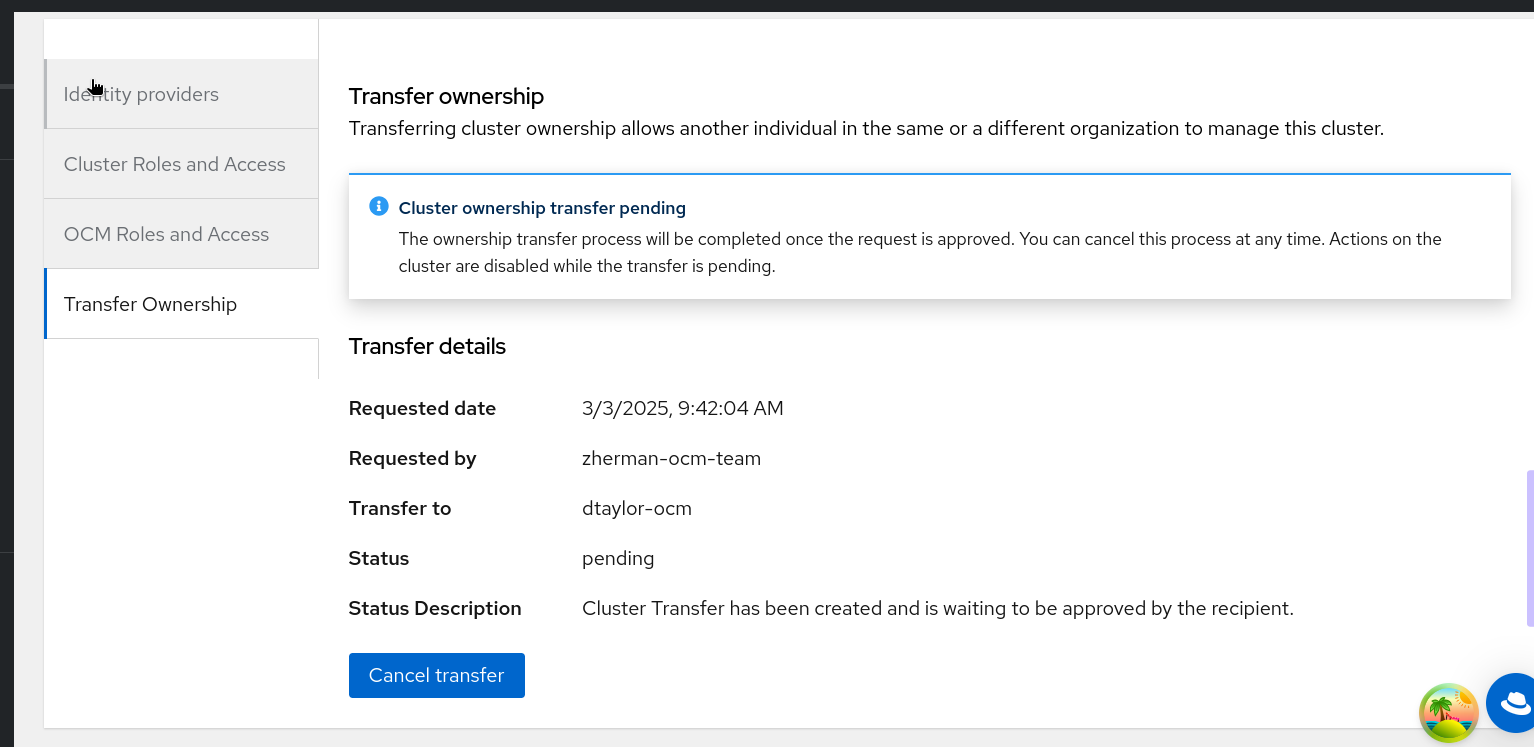Screen dimensions: 1534x747
Task: Click the blue info icon in pending alert
Action: (x=378, y=207)
